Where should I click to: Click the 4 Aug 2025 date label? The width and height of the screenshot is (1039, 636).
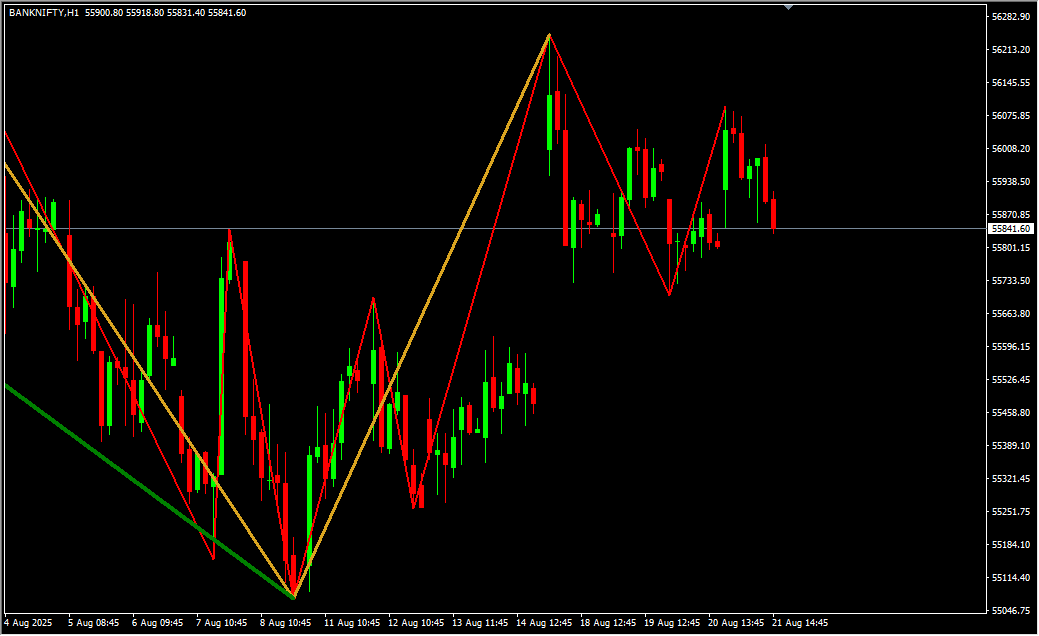coord(30,623)
